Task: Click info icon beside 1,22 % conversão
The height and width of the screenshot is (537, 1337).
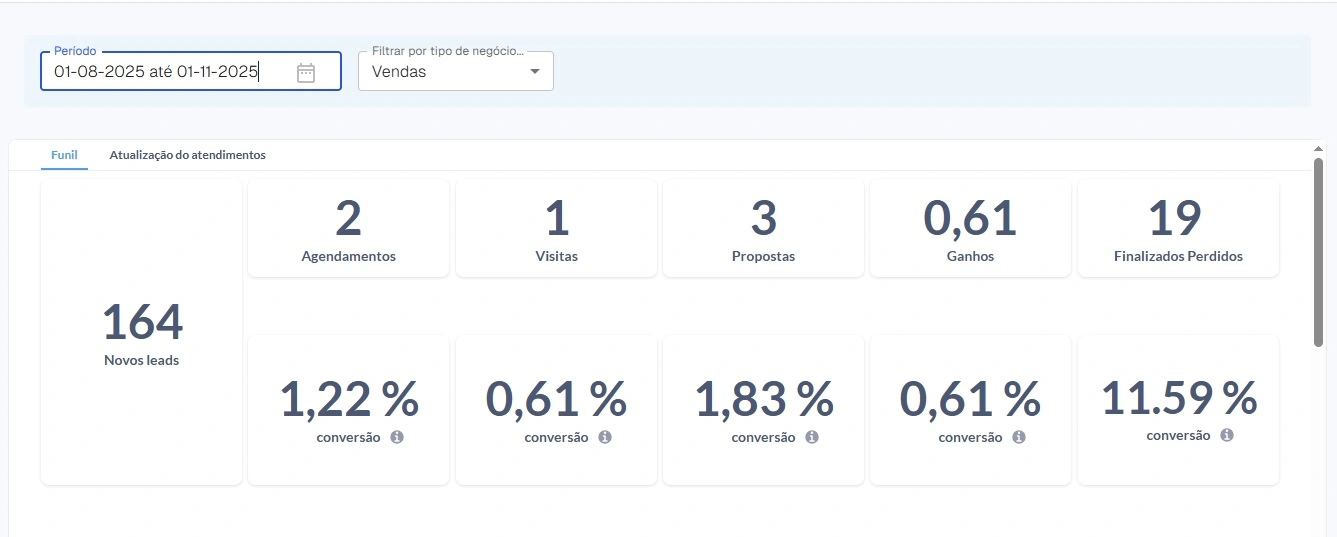Action: point(397,437)
